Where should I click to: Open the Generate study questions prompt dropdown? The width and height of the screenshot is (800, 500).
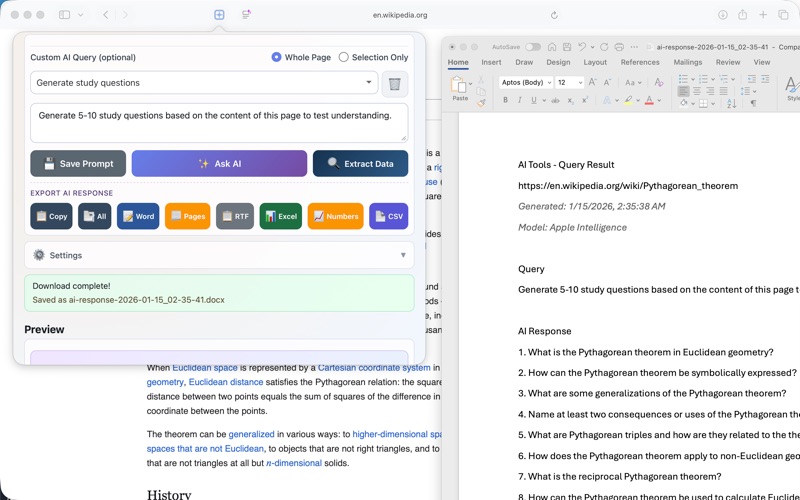point(204,83)
